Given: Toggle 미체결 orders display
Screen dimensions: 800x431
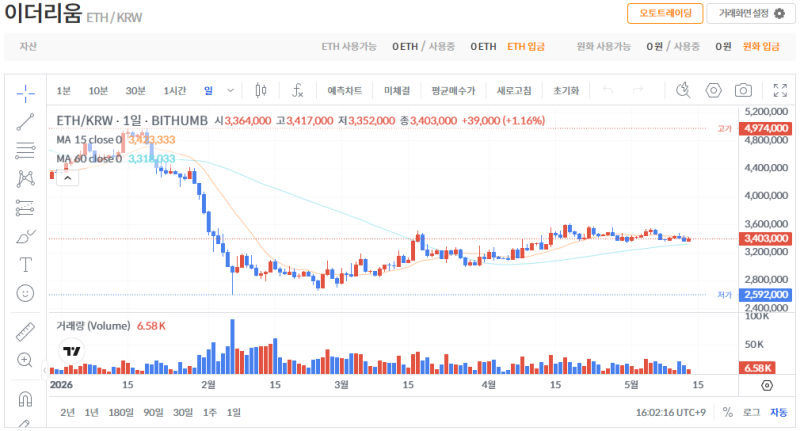Looking at the screenshot, I should [x=396, y=91].
